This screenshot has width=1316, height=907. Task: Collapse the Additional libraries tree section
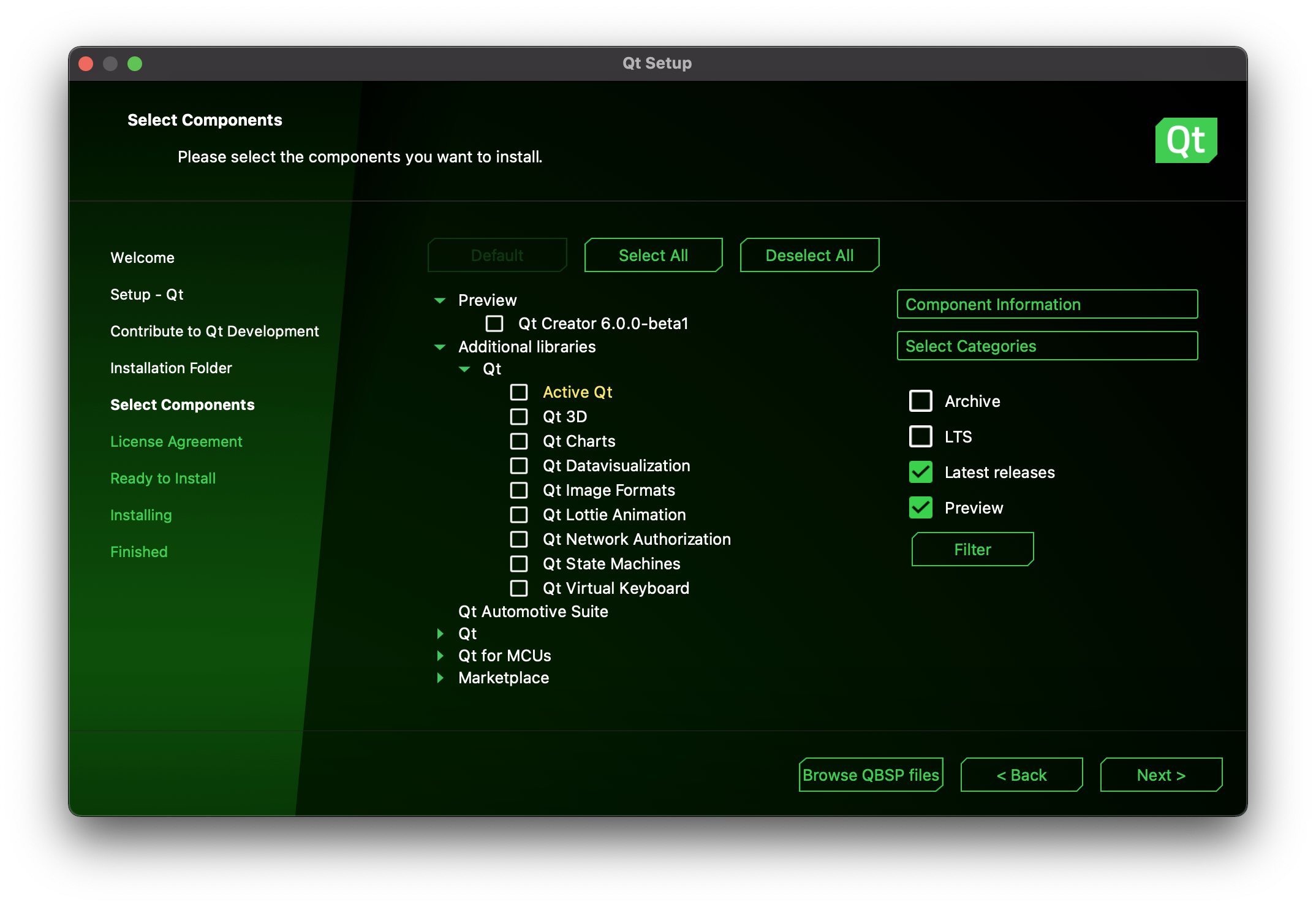[x=439, y=347]
